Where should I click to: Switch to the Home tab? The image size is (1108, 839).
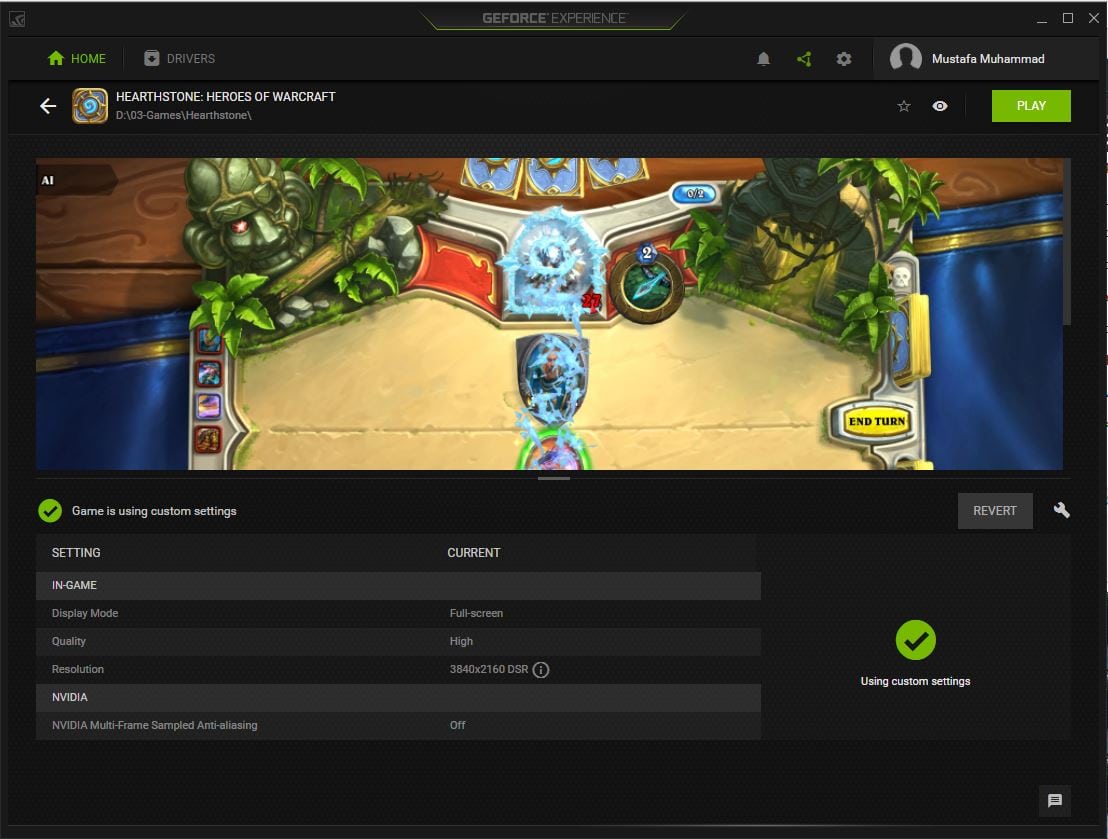tap(76, 59)
